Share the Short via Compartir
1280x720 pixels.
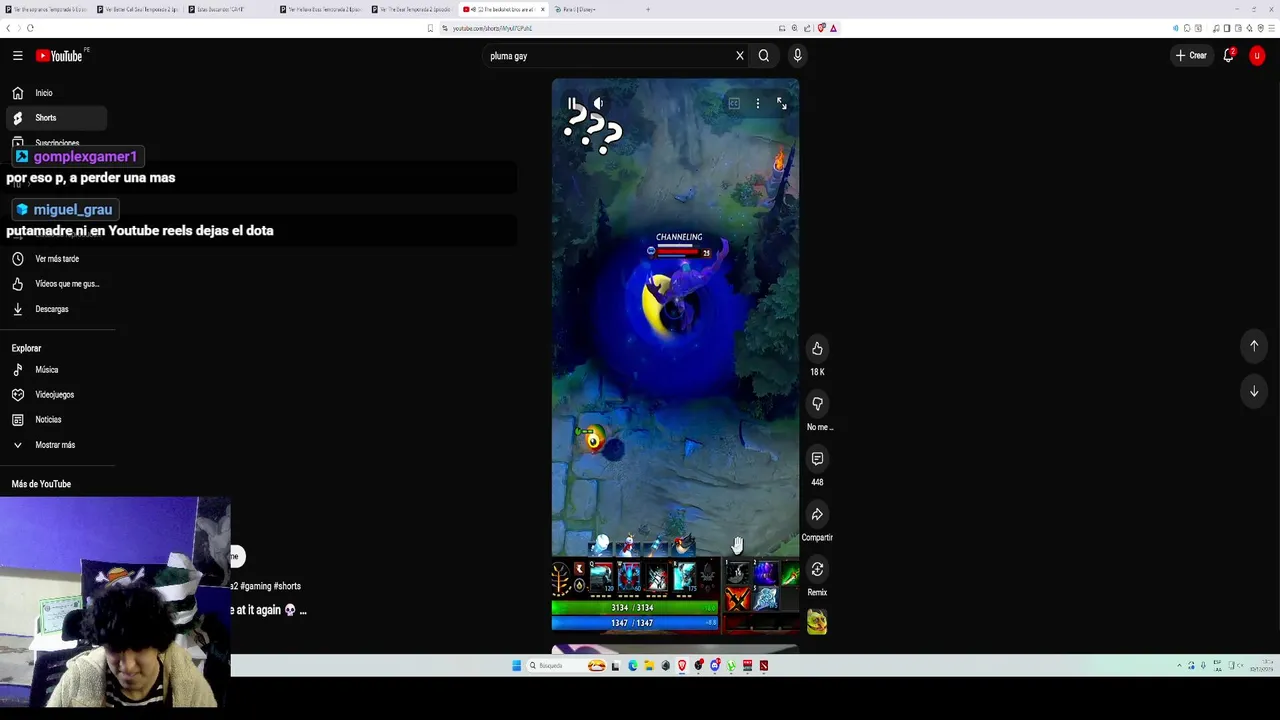[x=817, y=514]
